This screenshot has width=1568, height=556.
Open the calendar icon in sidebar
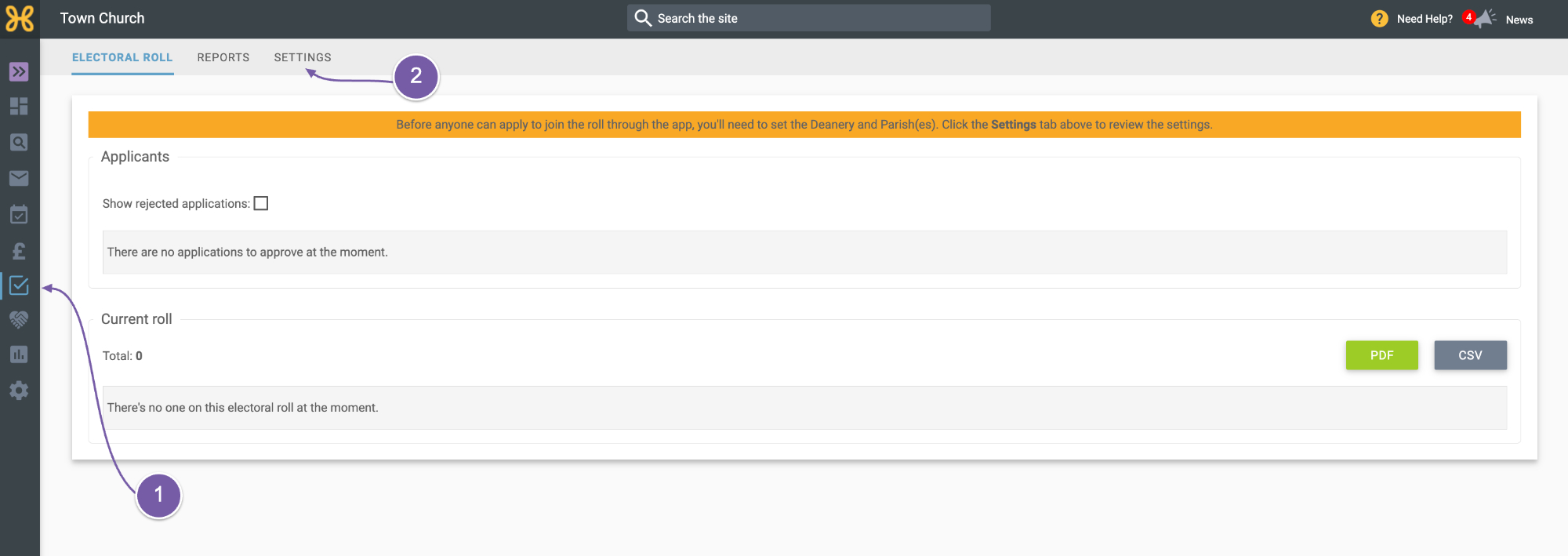19,214
